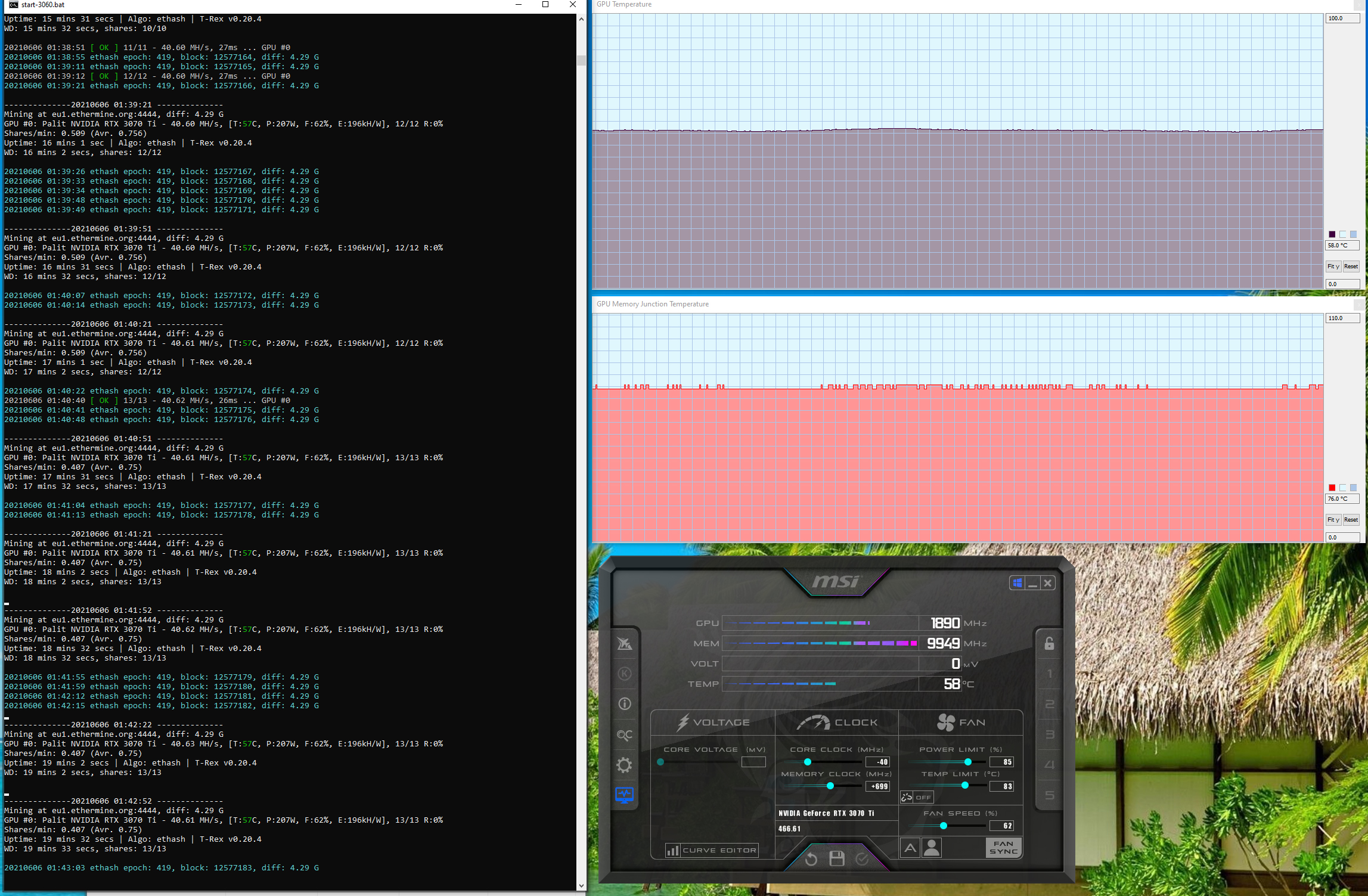Select profile slot 1
Screen dimensions: 1368x896
tap(1049, 674)
